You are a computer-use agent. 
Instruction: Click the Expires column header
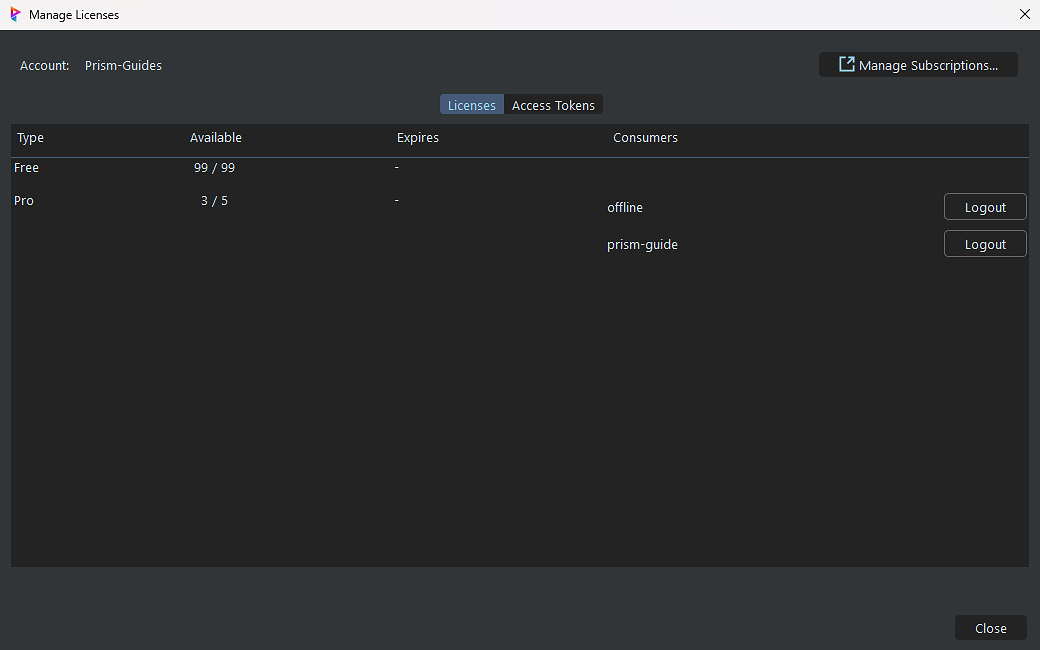418,138
